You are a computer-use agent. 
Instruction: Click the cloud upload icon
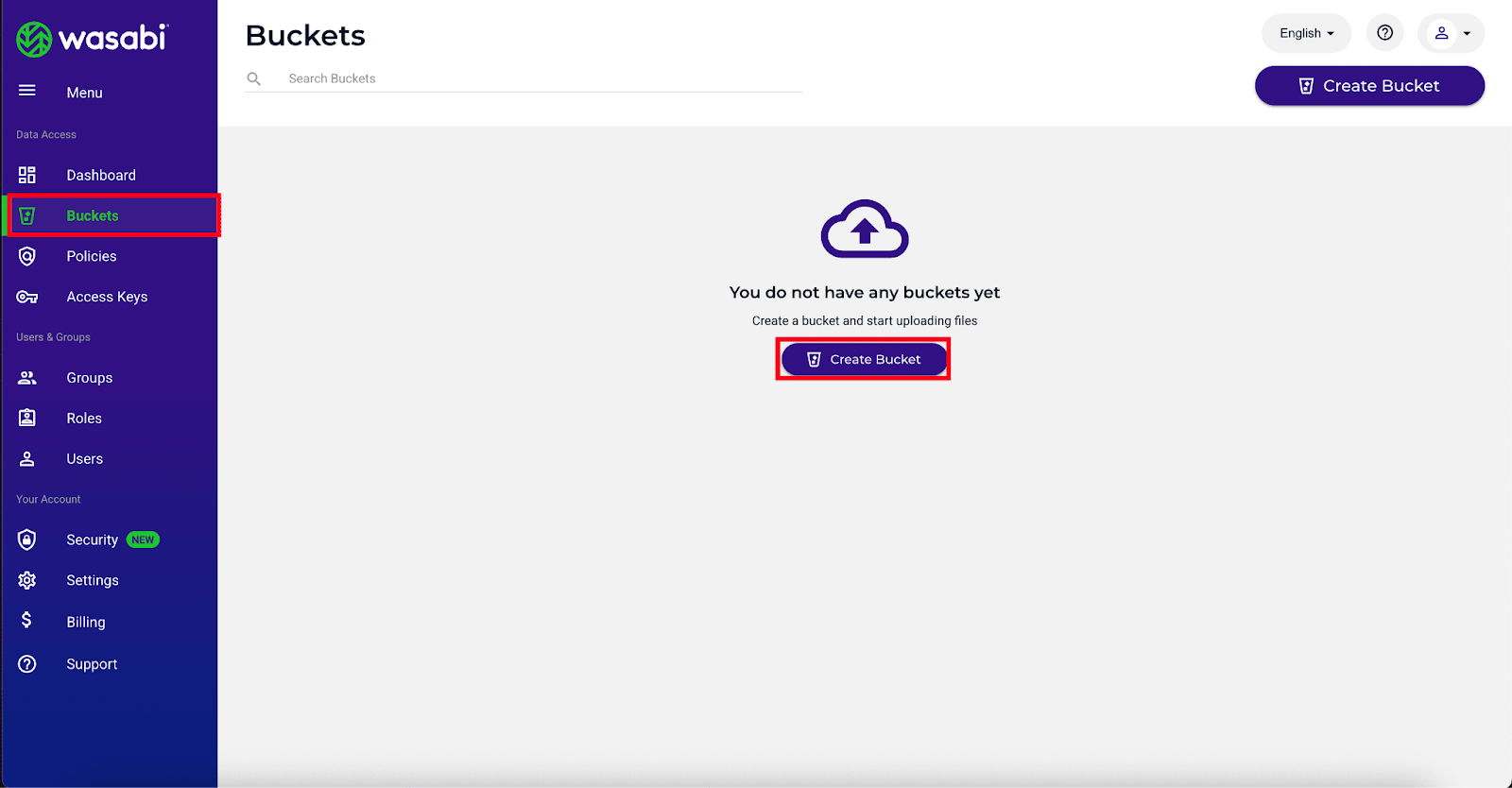click(x=865, y=229)
